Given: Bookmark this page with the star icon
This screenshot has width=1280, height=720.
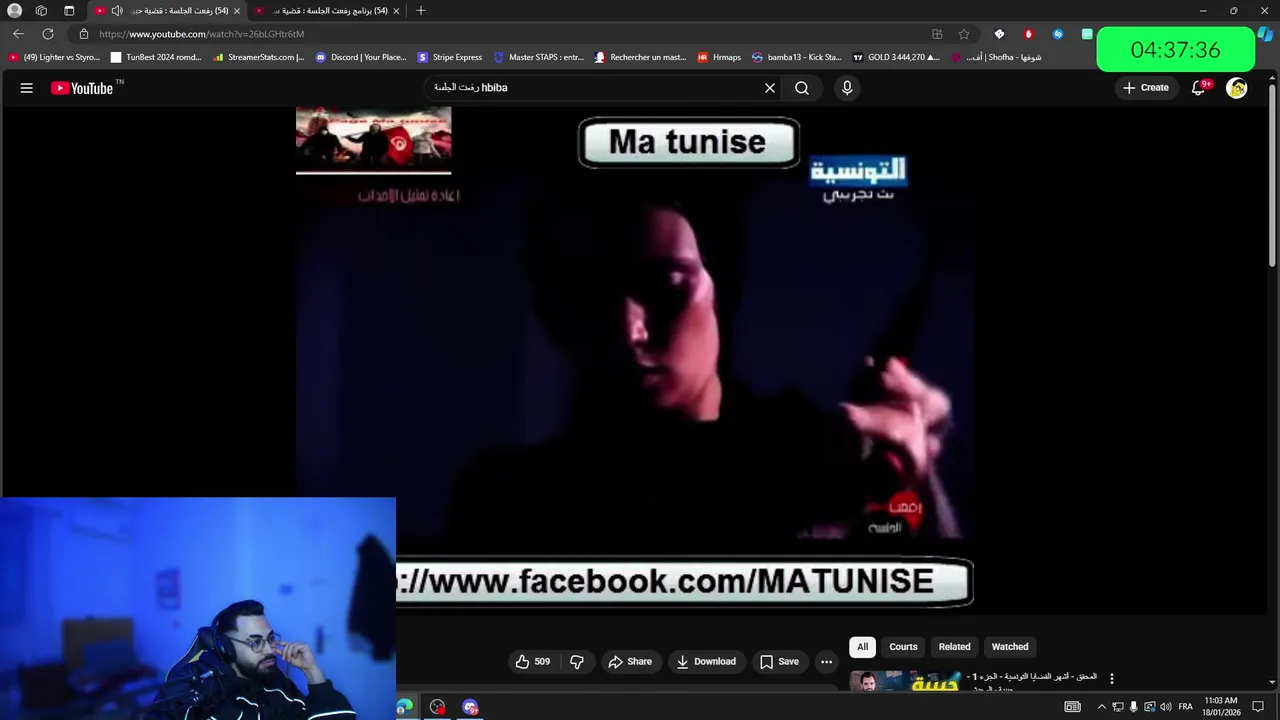Looking at the screenshot, I should [x=964, y=34].
